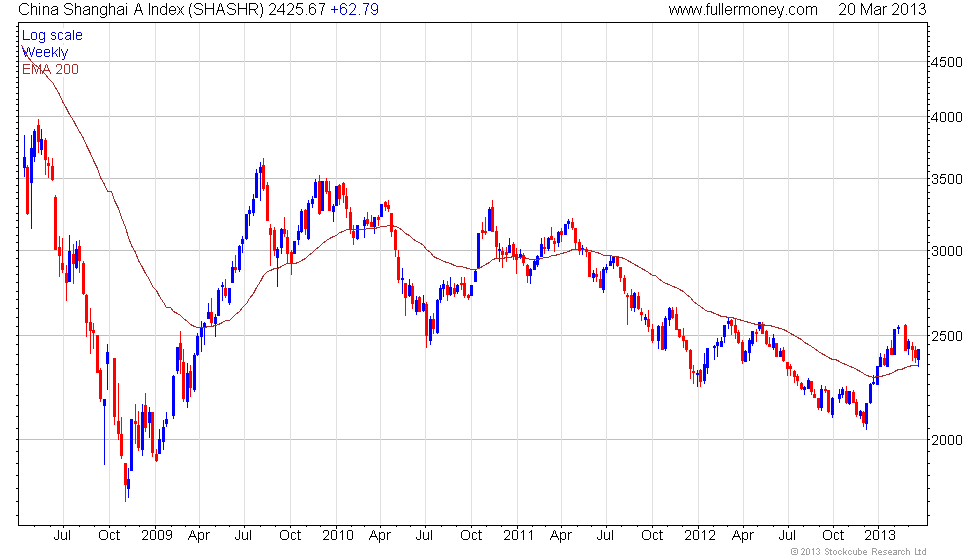Image resolution: width=980 pixels, height=560 pixels.
Task: Select the 2010 time axis label
Action: point(338,536)
